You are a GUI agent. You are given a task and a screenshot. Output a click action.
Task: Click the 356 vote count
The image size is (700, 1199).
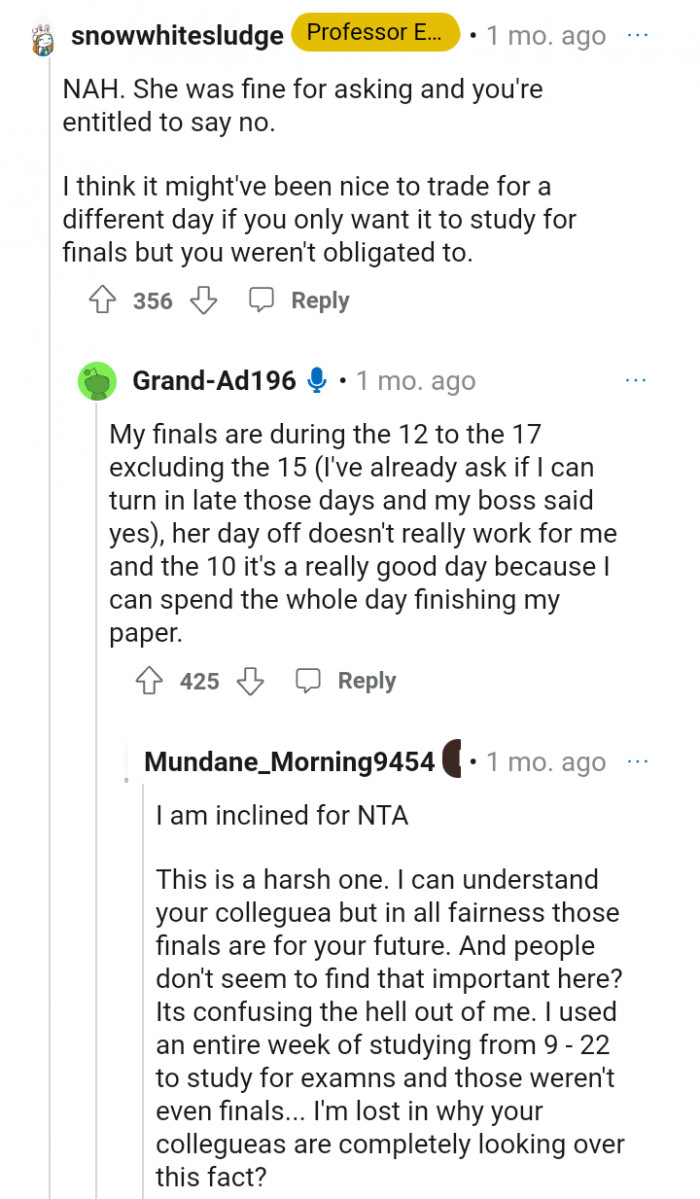click(153, 301)
